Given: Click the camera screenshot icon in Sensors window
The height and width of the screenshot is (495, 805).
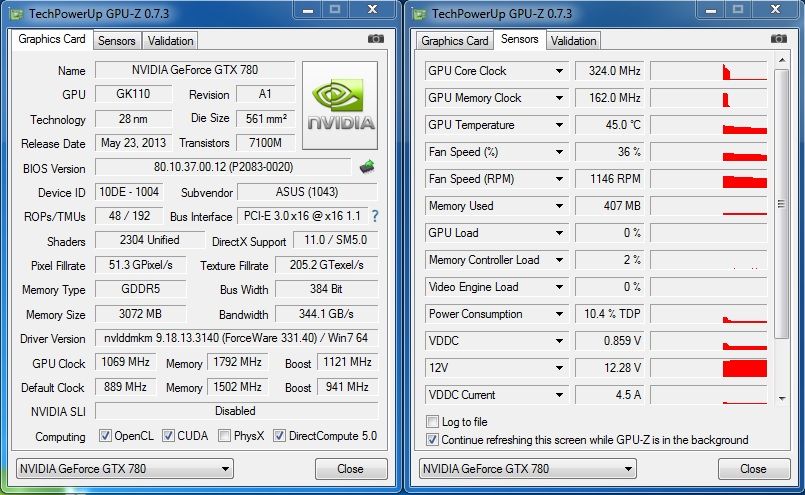Looking at the screenshot, I should point(779,39).
